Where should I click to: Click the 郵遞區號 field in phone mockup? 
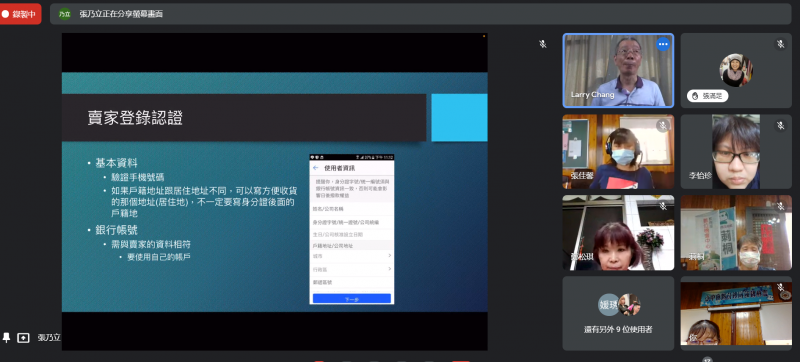point(352,282)
